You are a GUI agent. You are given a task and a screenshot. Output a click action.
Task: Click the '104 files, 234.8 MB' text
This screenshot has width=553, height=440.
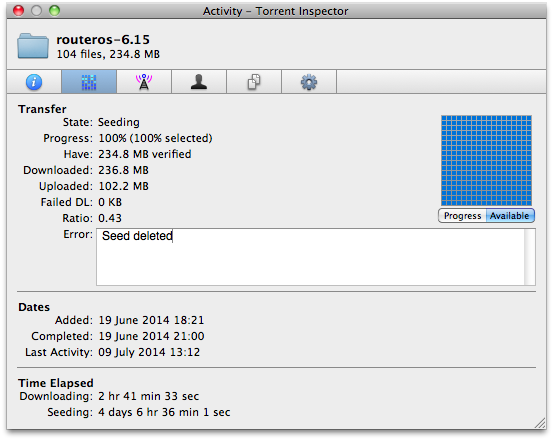tap(108, 54)
